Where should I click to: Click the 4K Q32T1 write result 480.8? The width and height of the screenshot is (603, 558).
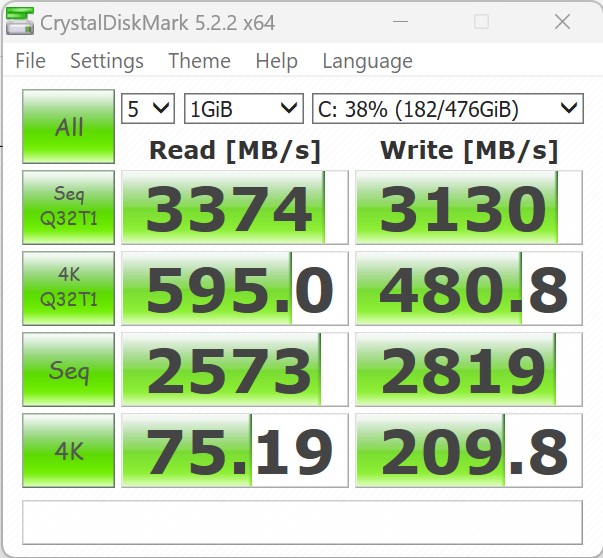click(x=469, y=288)
